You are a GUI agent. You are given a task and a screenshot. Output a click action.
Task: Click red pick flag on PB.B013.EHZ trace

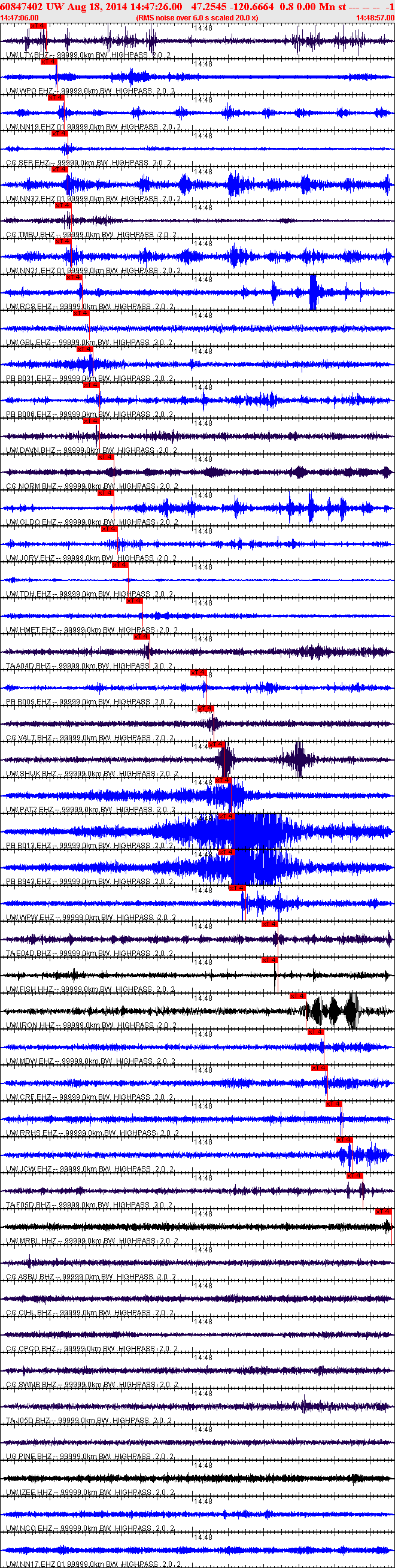226,816
